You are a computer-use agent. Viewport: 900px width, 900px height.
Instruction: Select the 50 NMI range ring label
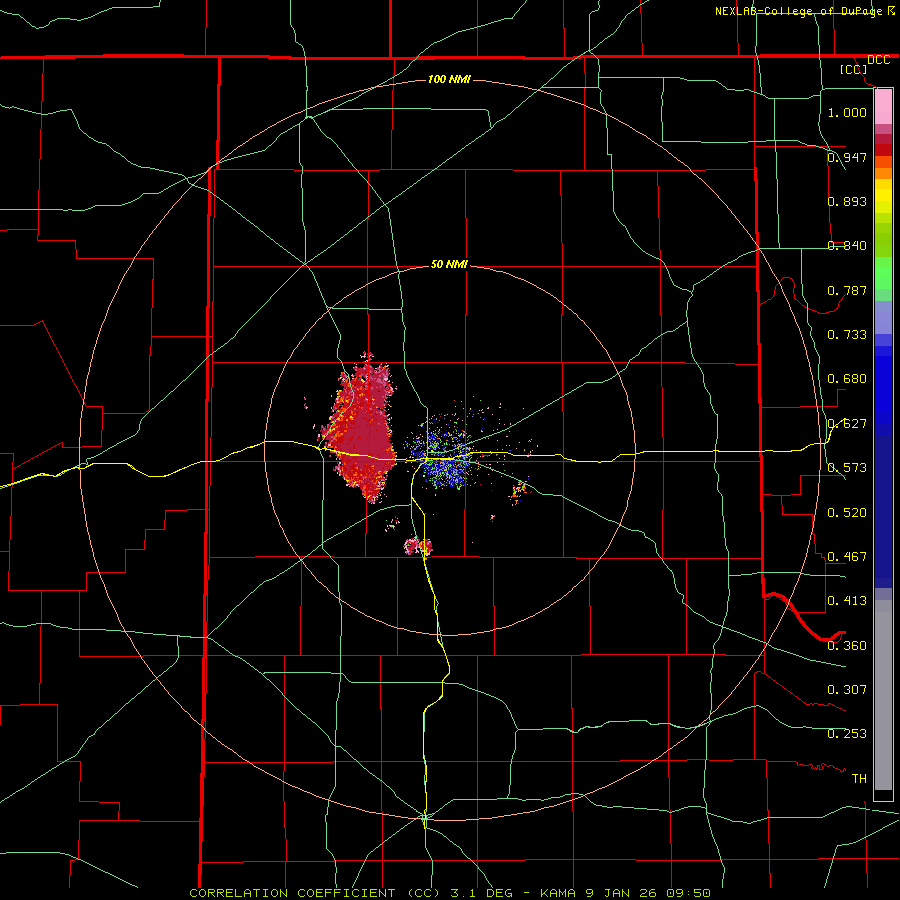pos(449,264)
